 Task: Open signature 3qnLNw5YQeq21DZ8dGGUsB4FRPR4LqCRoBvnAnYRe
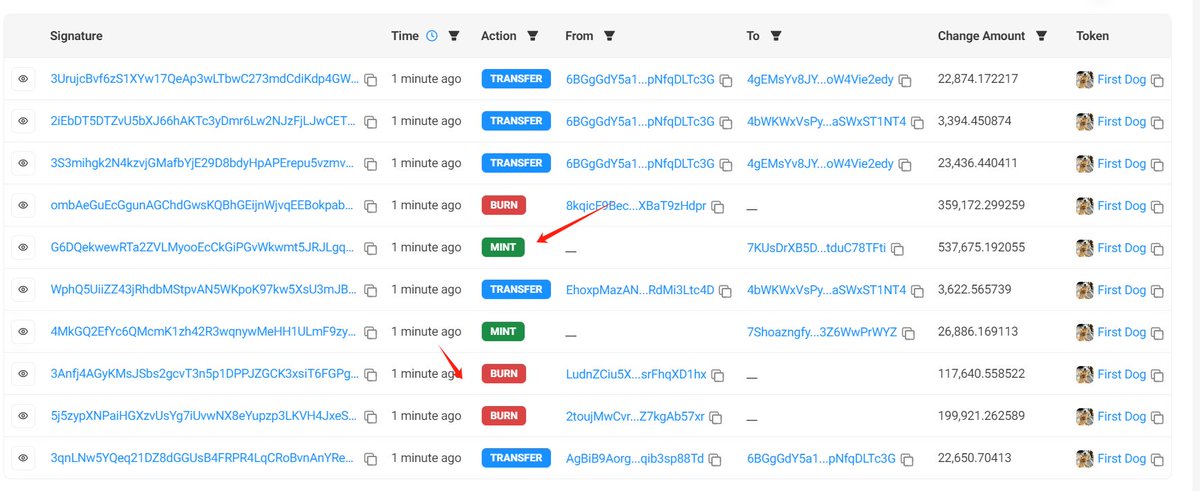click(x=203, y=458)
